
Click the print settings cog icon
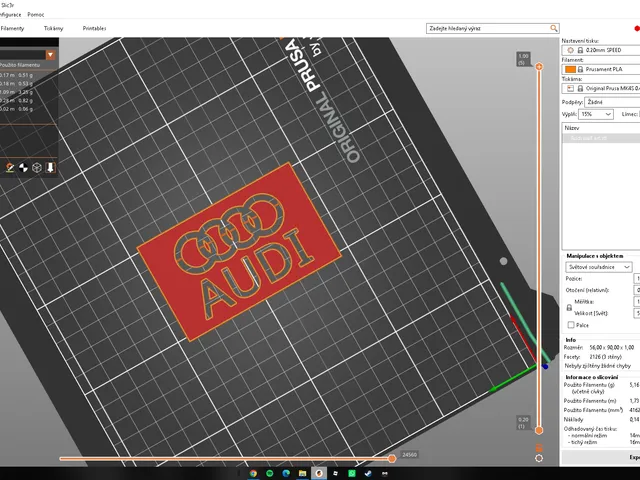pos(571,50)
